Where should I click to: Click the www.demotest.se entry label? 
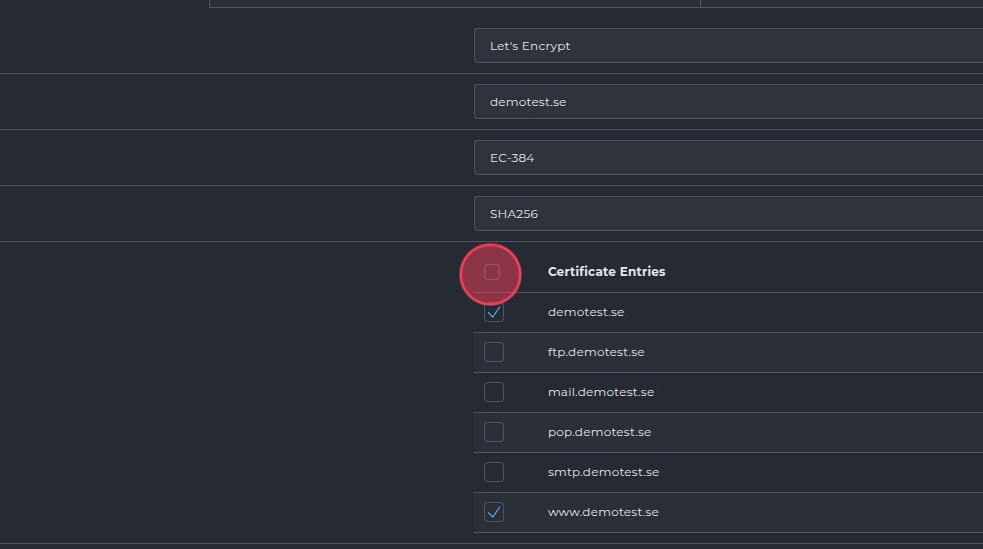(x=603, y=512)
